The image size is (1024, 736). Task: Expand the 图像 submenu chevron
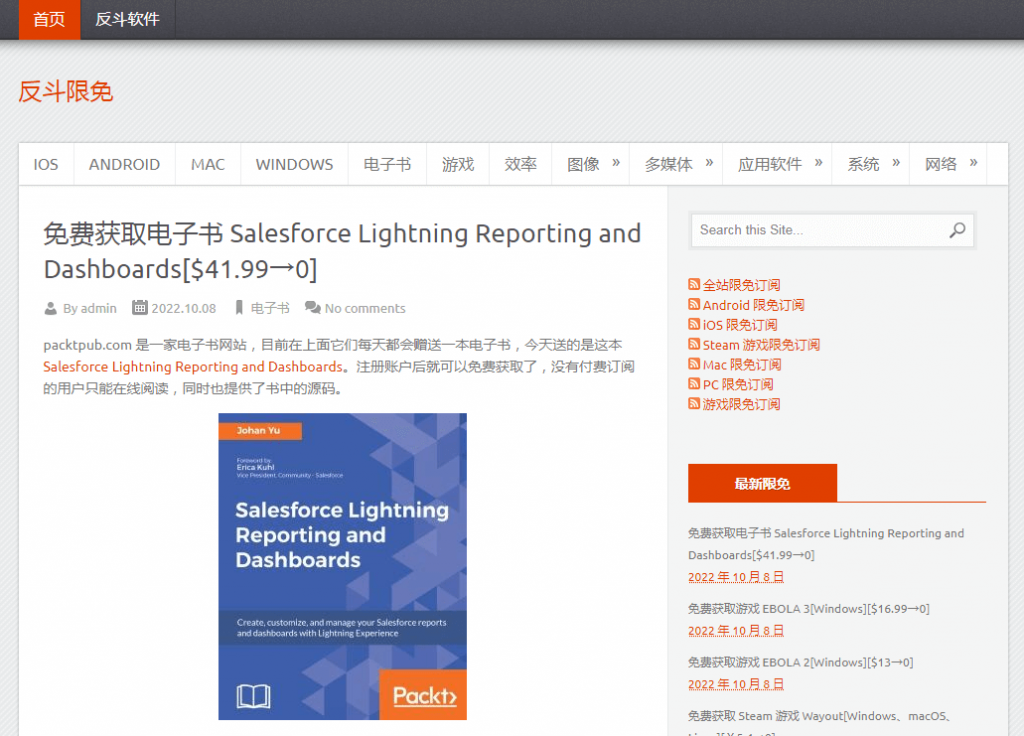(618, 163)
